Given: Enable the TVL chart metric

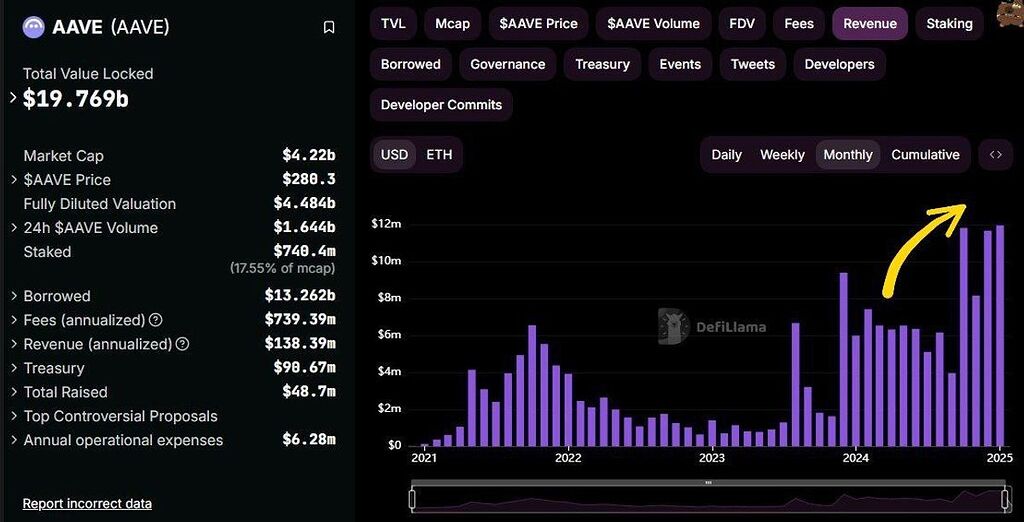Looking at the screenshot, I should [393, 24].
